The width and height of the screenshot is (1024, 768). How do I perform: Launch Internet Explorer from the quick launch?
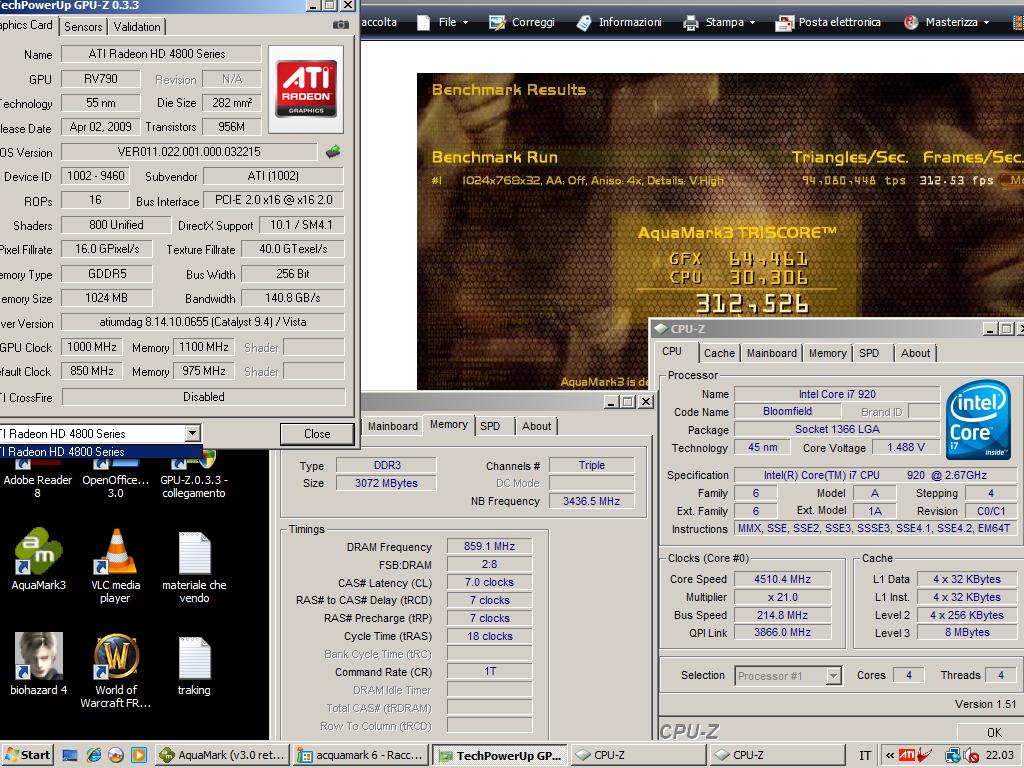pos(93,756)
